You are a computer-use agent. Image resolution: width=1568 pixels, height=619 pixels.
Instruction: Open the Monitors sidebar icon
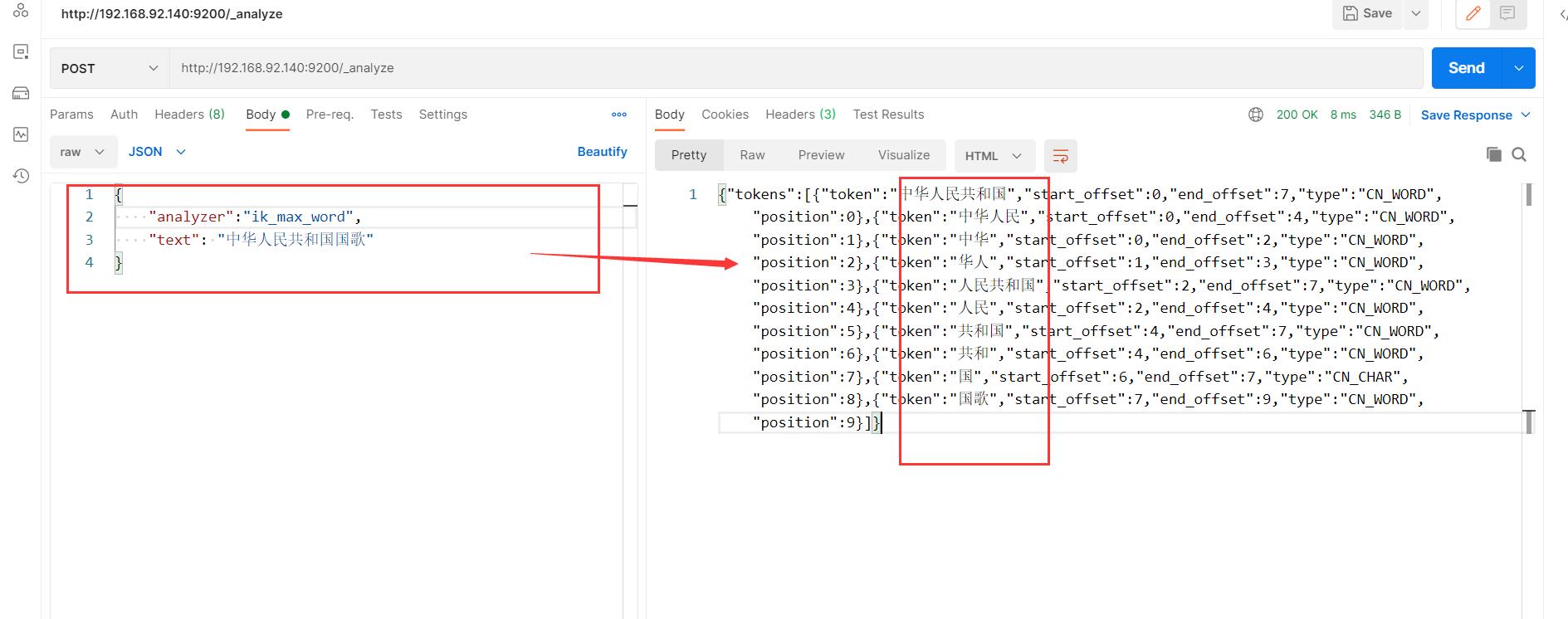point(21,134)
